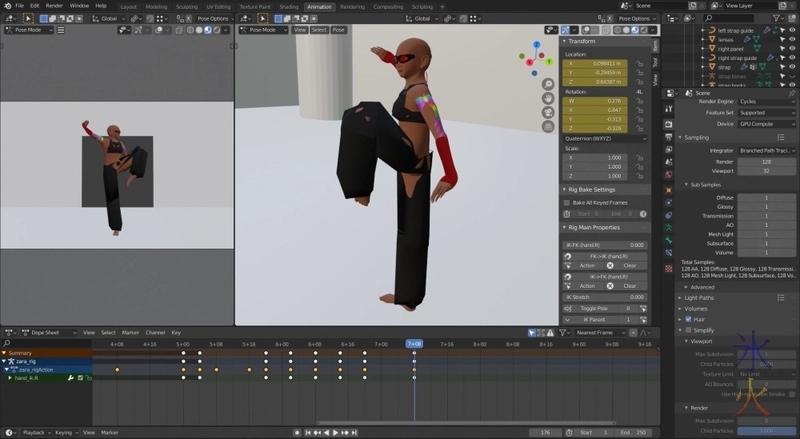Expand the Light Paths panel
The width and height of the screenshot is (800, 439).
698,297
